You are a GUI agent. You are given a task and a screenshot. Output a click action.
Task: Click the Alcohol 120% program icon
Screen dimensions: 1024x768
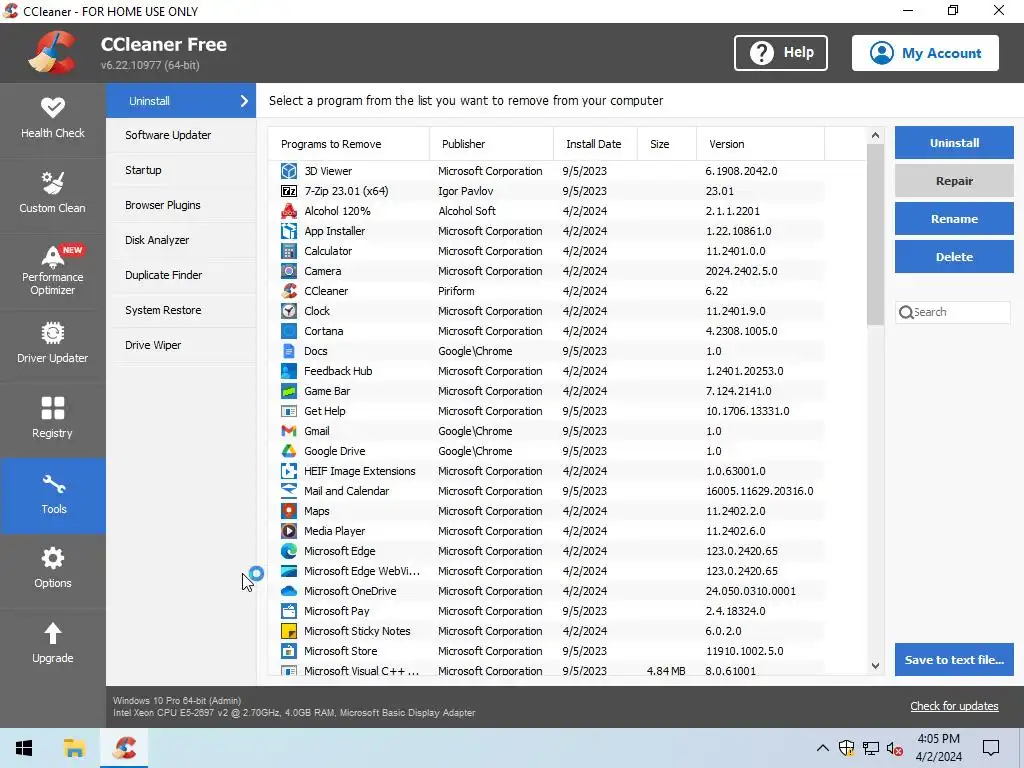pyautogui.click(x=289, y=211)
